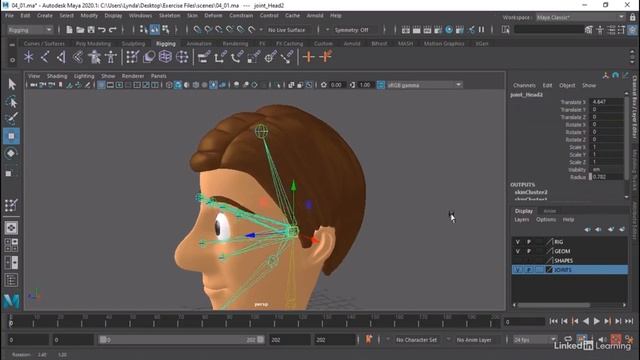Open the layer editor Layers menu
Viewport: 640px width, 360px height.
[x=522, y=220]
